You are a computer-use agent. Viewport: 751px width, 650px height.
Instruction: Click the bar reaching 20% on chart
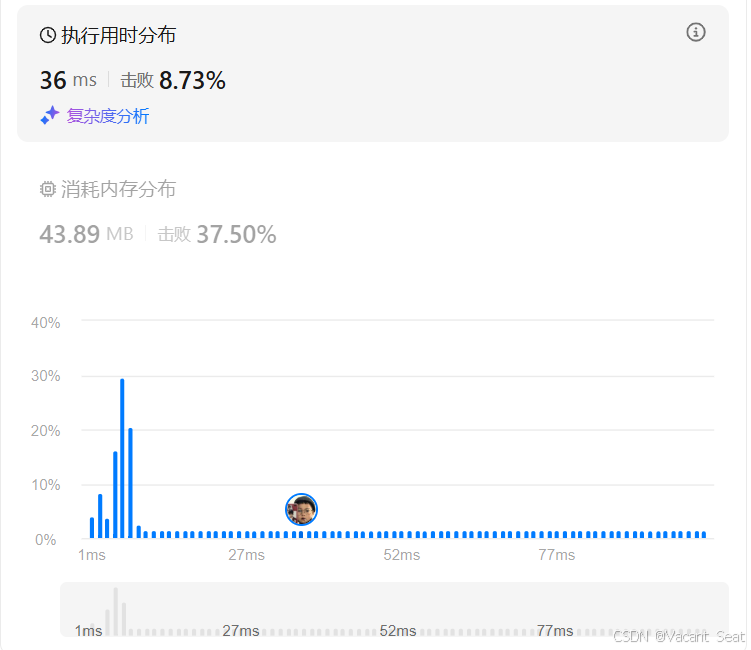pos(130,483)
